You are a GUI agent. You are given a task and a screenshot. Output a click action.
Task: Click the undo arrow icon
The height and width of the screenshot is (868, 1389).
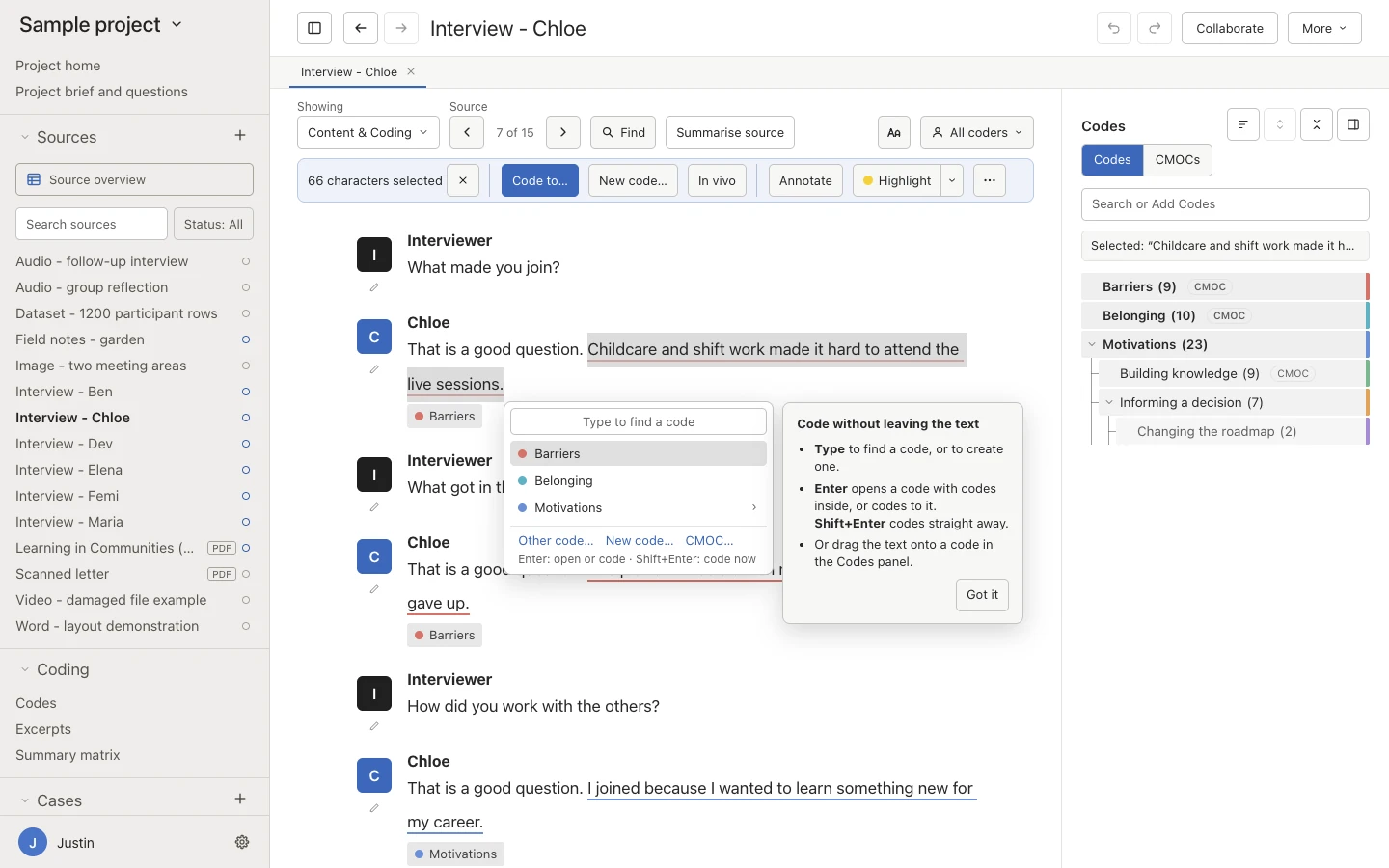pos(1114,28)
